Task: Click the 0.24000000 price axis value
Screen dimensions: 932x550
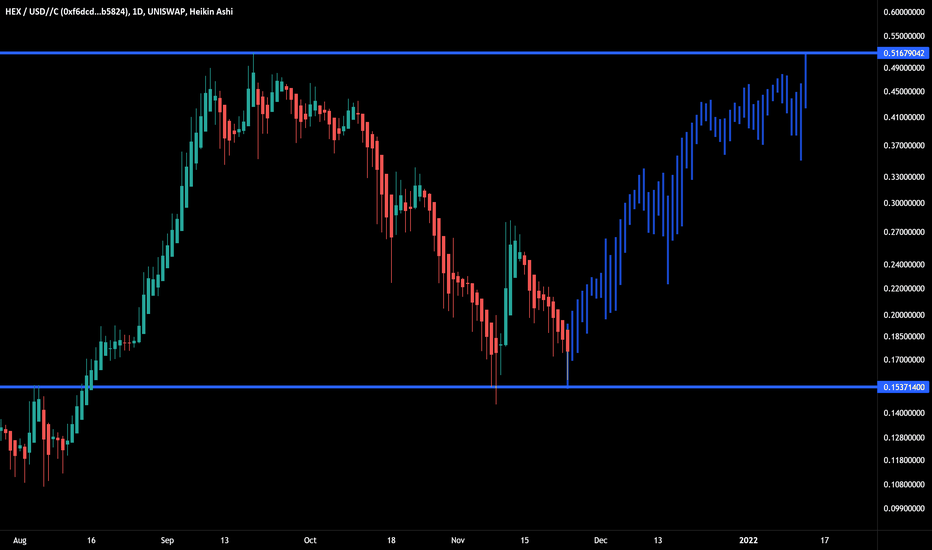Action: tap(904, 264)
